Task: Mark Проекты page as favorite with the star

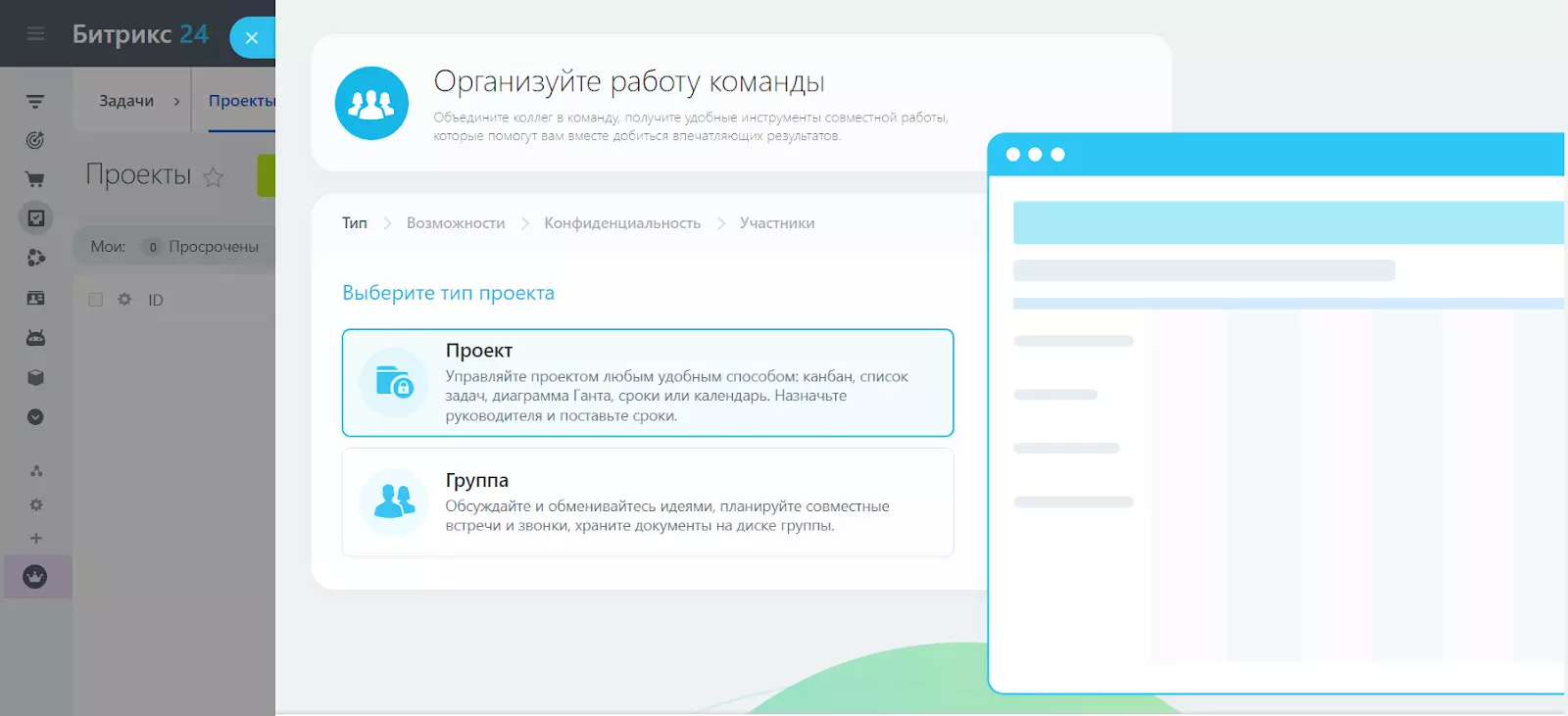Action: tap(213, 177)
